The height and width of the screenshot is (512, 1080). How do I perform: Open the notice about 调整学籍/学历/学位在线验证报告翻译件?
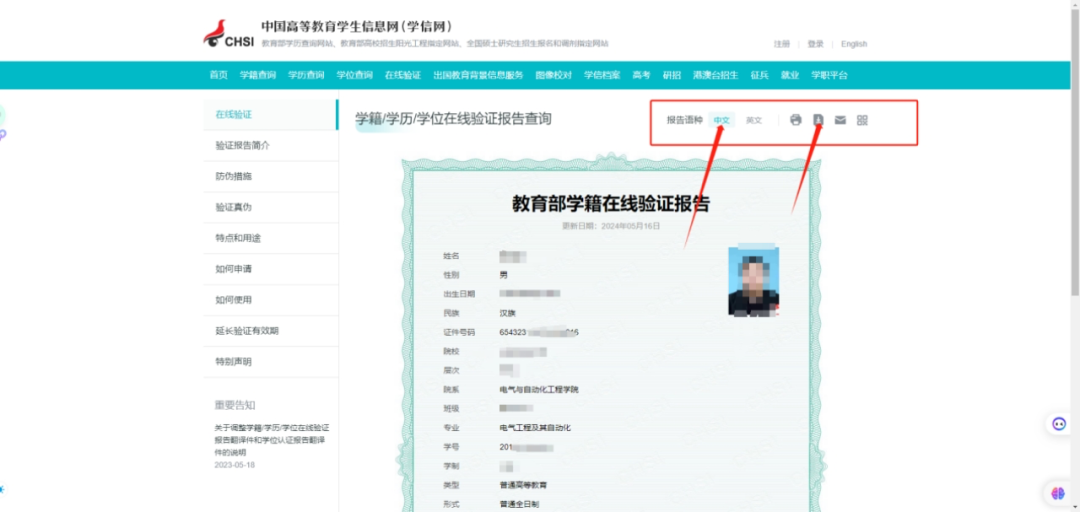(271, 440)
